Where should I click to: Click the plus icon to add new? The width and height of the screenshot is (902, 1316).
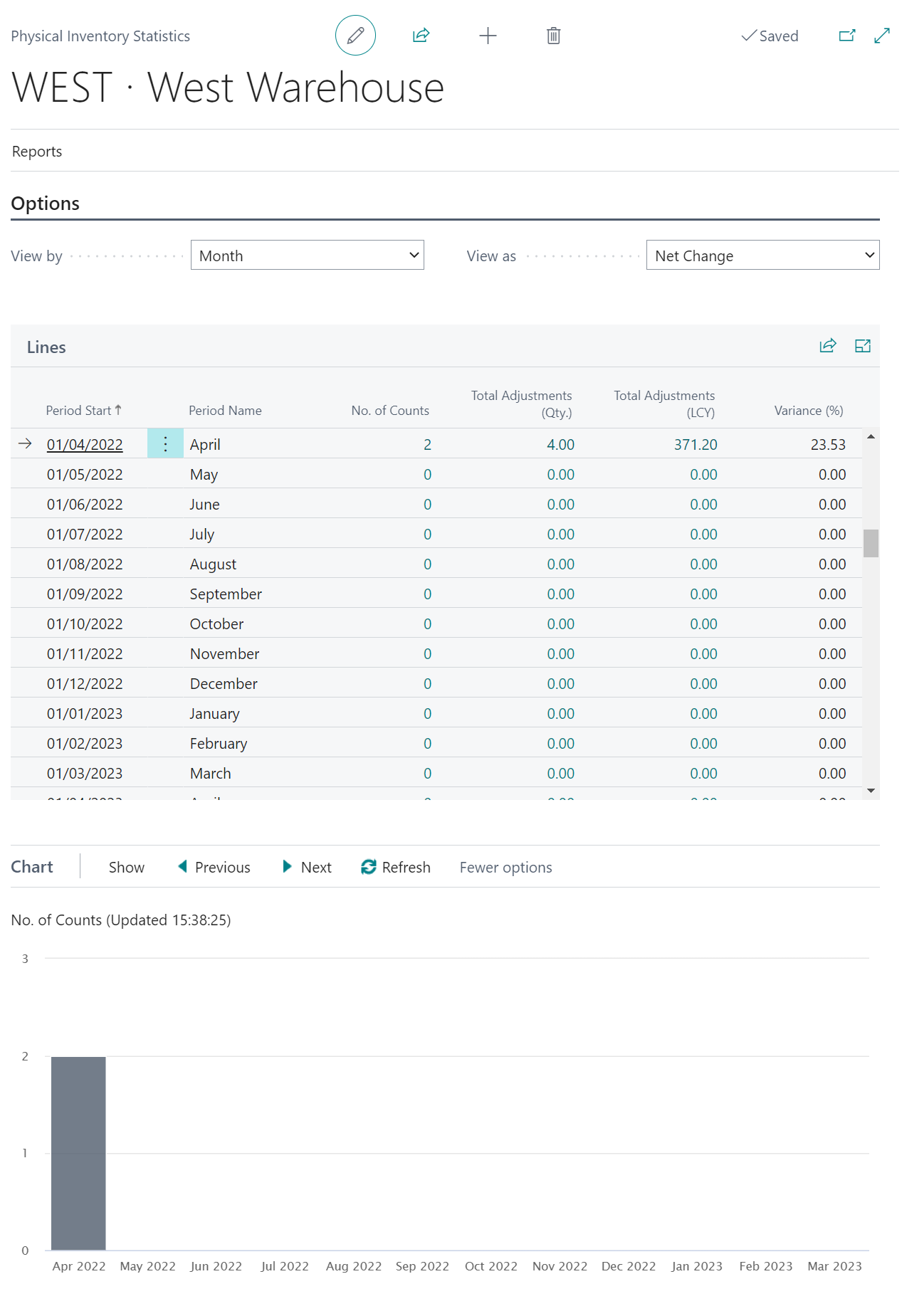(488, 36)
